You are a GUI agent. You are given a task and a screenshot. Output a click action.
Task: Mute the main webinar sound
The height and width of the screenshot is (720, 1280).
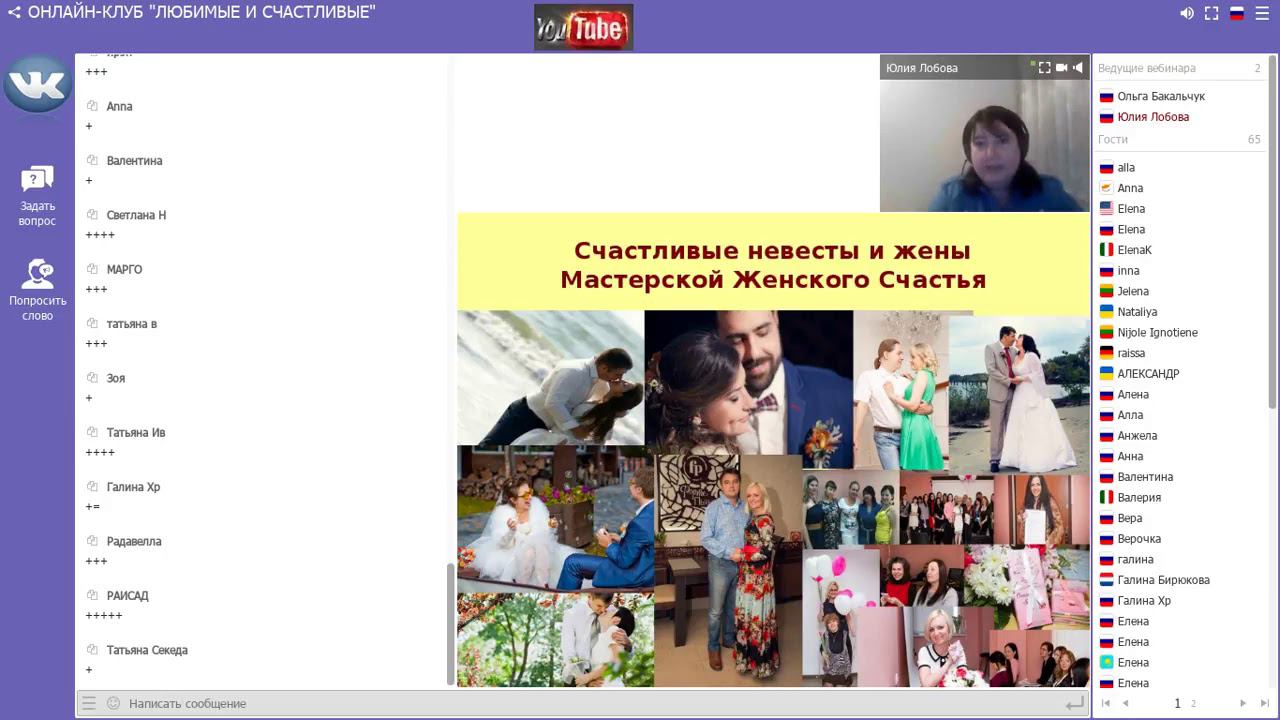coord(1186,13)
